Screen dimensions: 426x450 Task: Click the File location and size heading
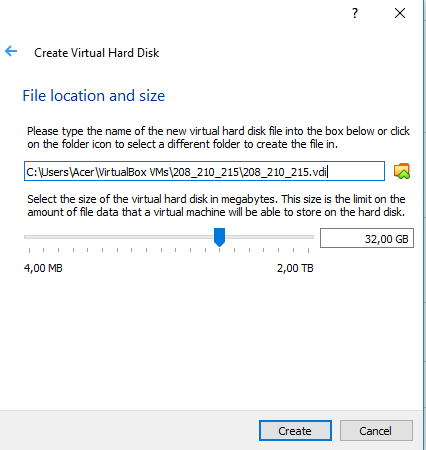[94, 96]
